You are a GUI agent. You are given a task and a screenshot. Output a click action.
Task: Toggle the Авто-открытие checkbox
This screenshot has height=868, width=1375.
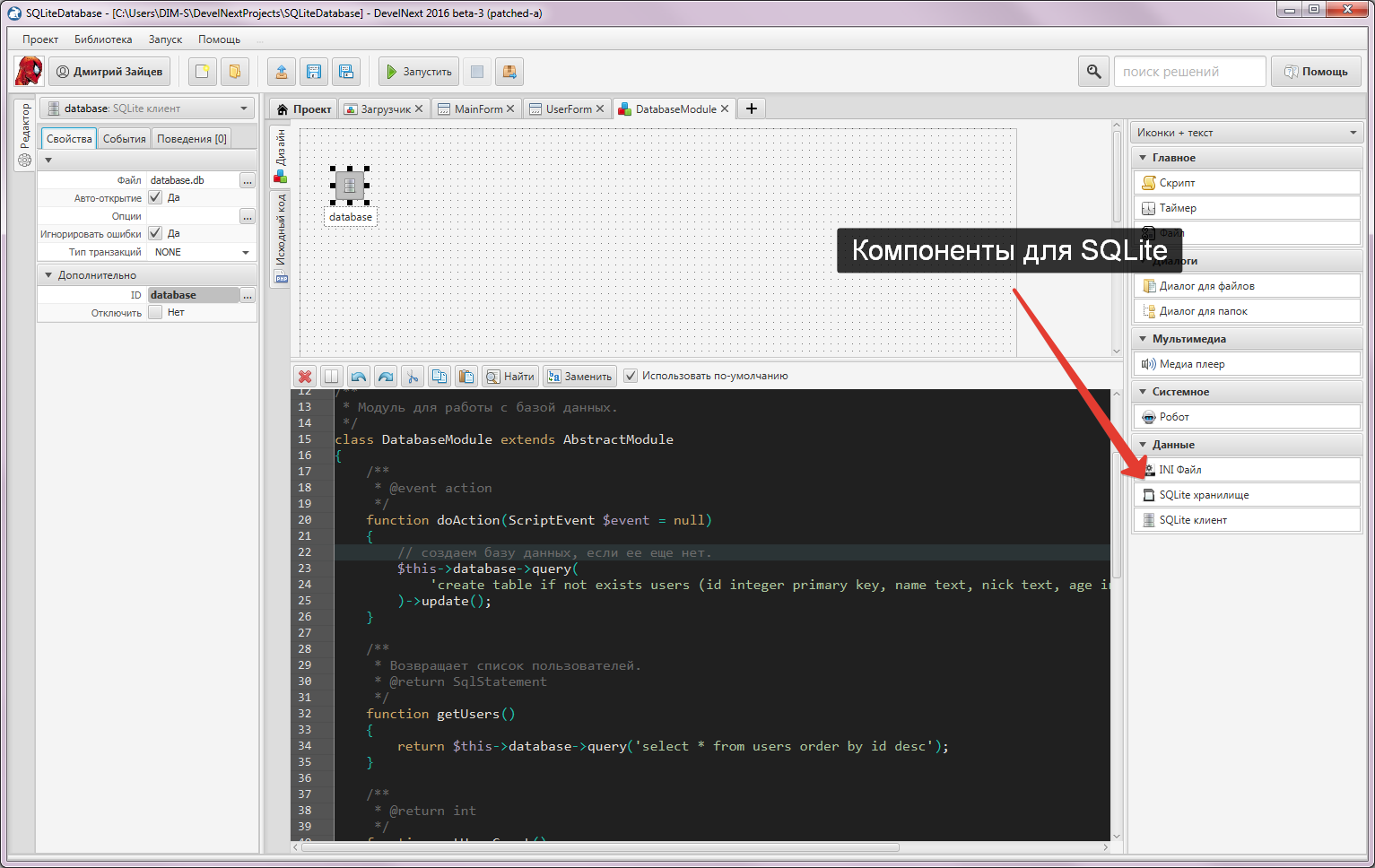(x=155, y=197)
